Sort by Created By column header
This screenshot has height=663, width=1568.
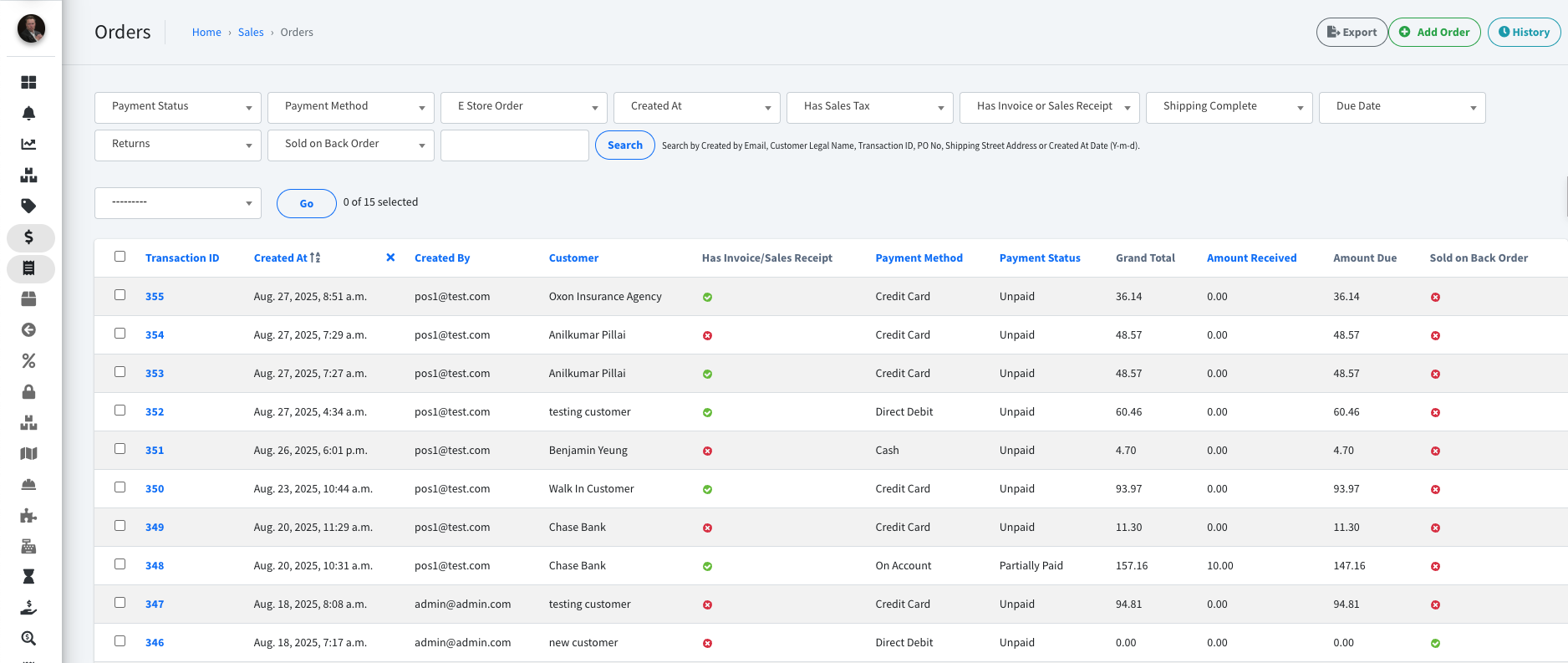pos(442,258)
